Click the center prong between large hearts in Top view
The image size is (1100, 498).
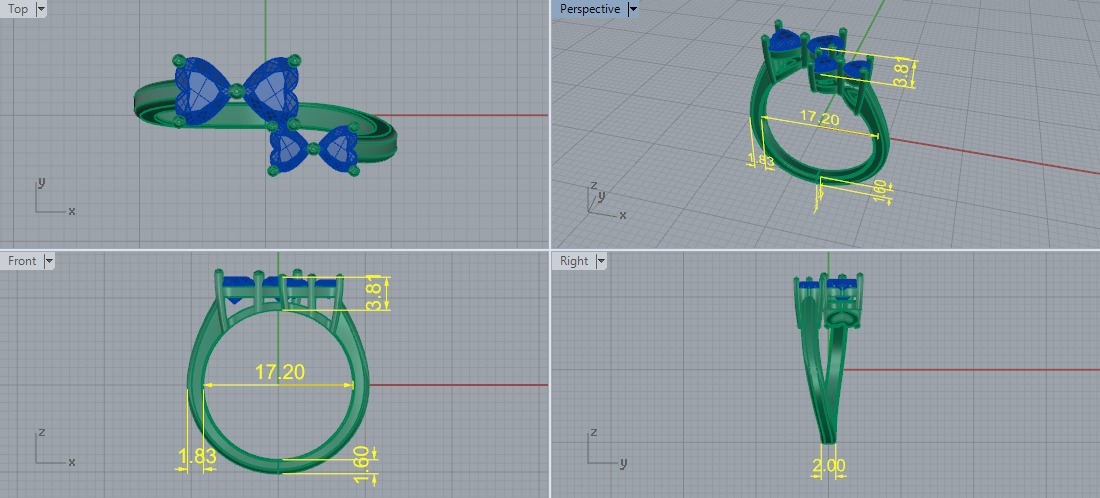tap(236, 90)
